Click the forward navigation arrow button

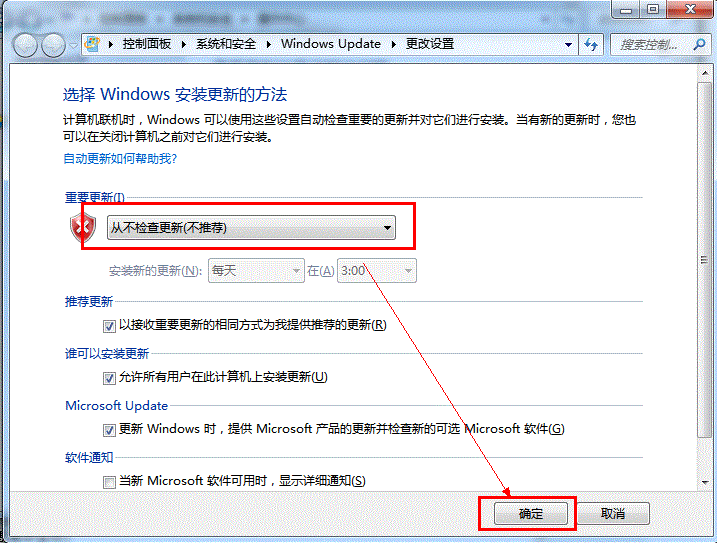pyautogui.click(x=54, y=45)
